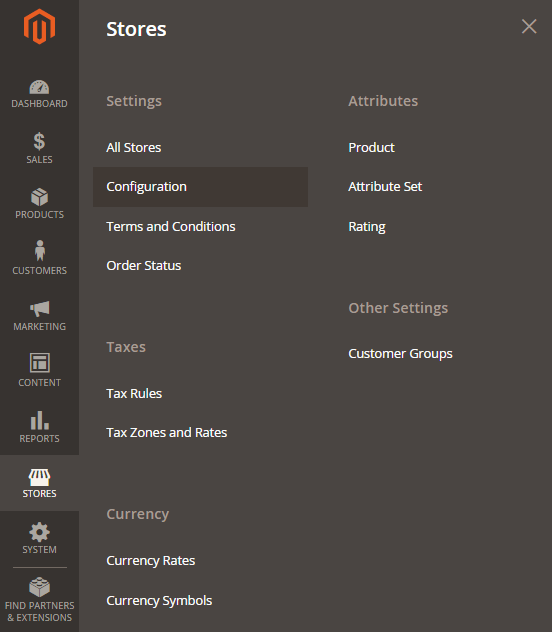This screenshot has width=552, height=632.
Task: Open the Sales dollar icon
Action: (39, 141)
